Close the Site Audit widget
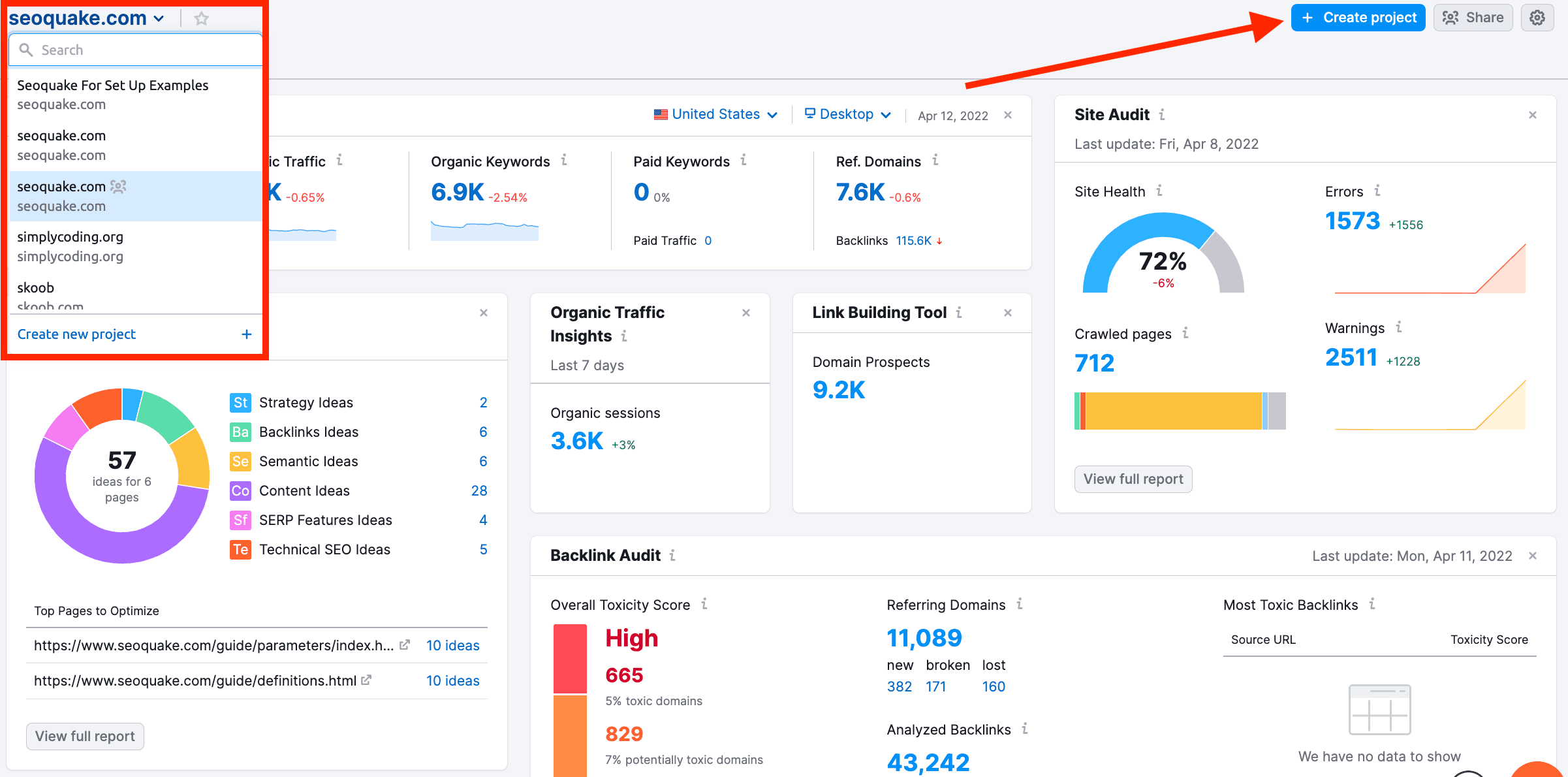Image resolution: width=1568 pixels, height=777 pixels. click(1533, 115)
